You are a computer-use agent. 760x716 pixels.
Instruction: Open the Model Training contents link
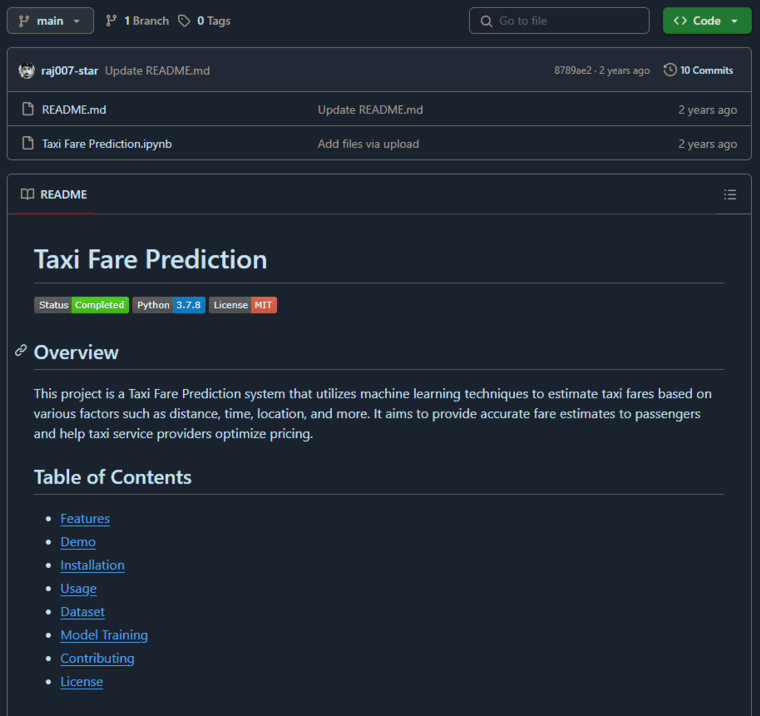pos(104,635)
